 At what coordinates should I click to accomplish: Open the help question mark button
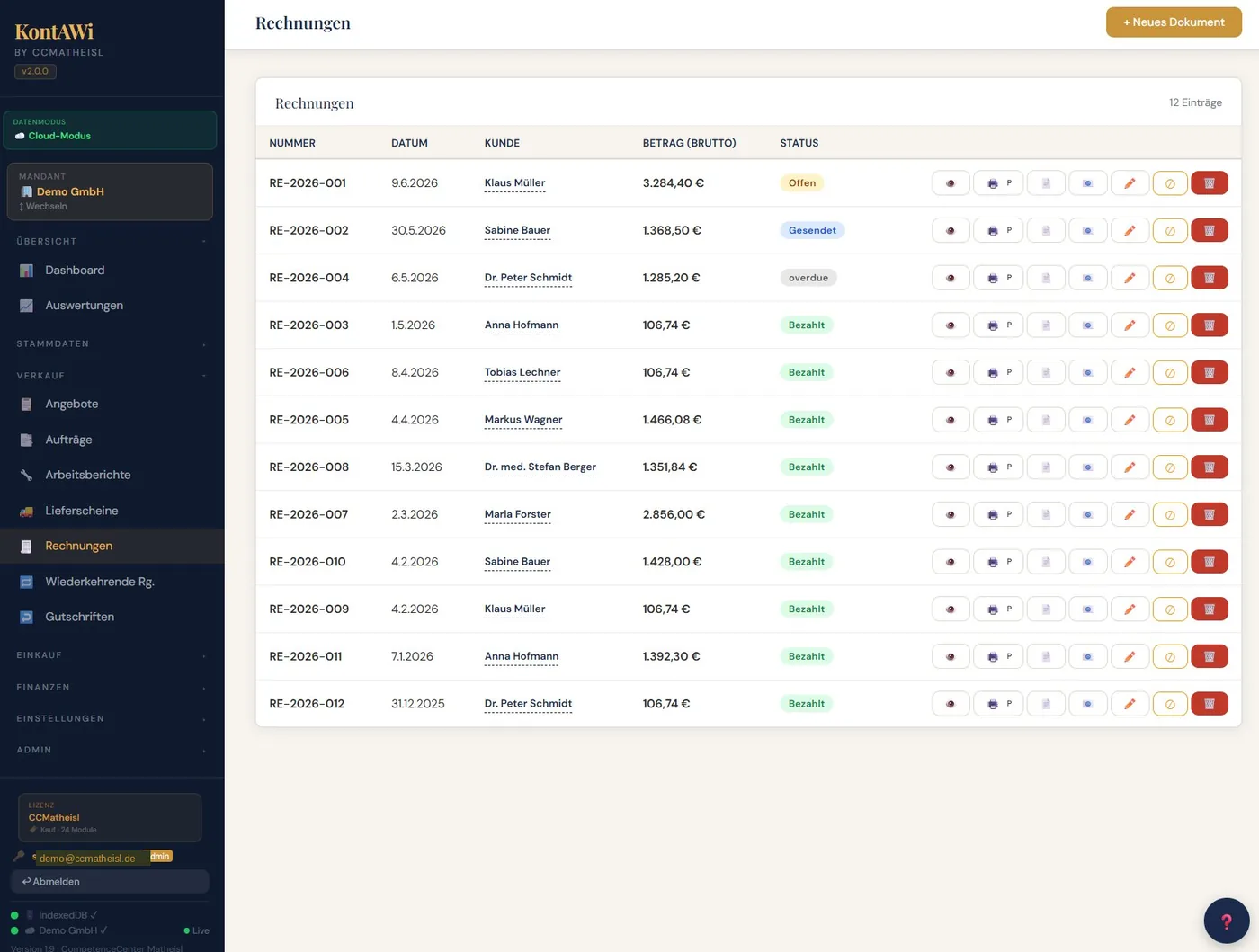click(x=1227, y=921)
